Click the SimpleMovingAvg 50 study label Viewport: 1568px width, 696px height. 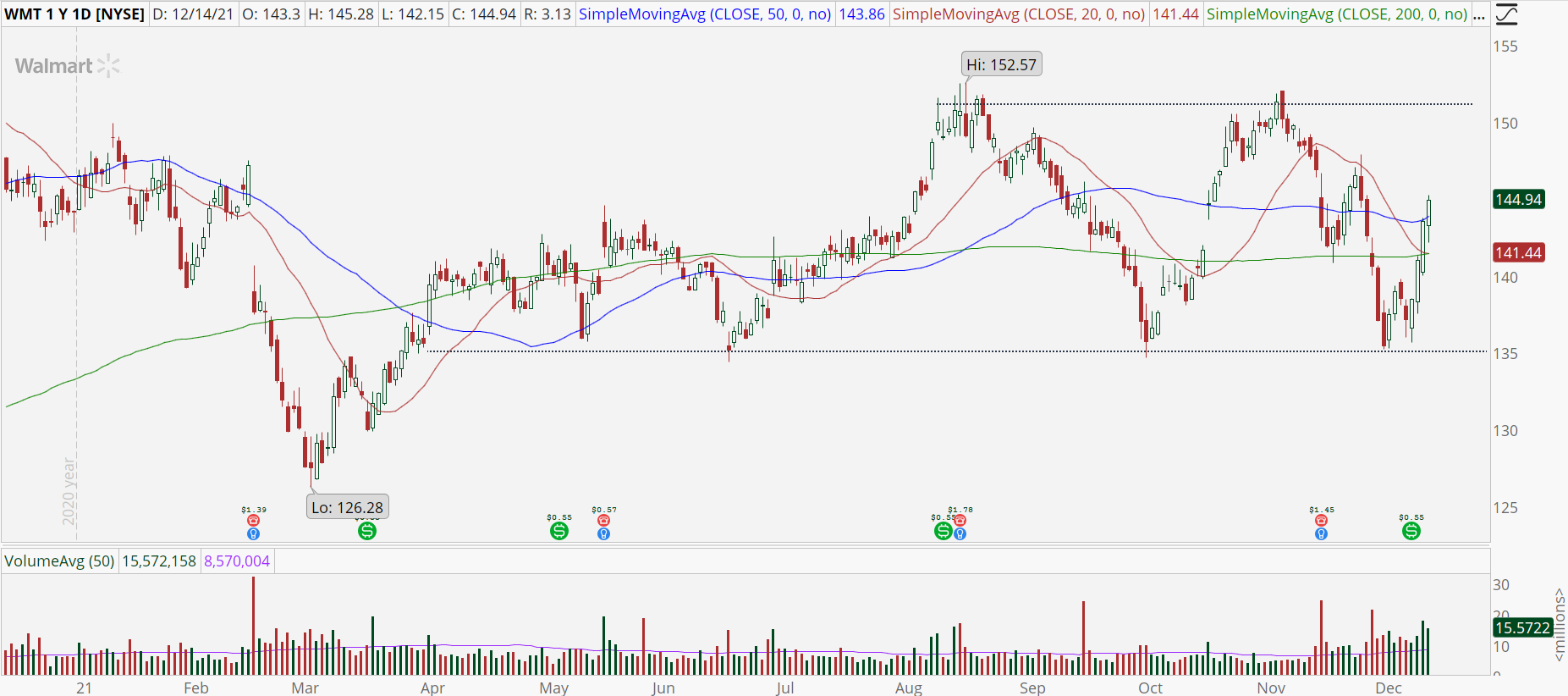(x=705, y=14)
